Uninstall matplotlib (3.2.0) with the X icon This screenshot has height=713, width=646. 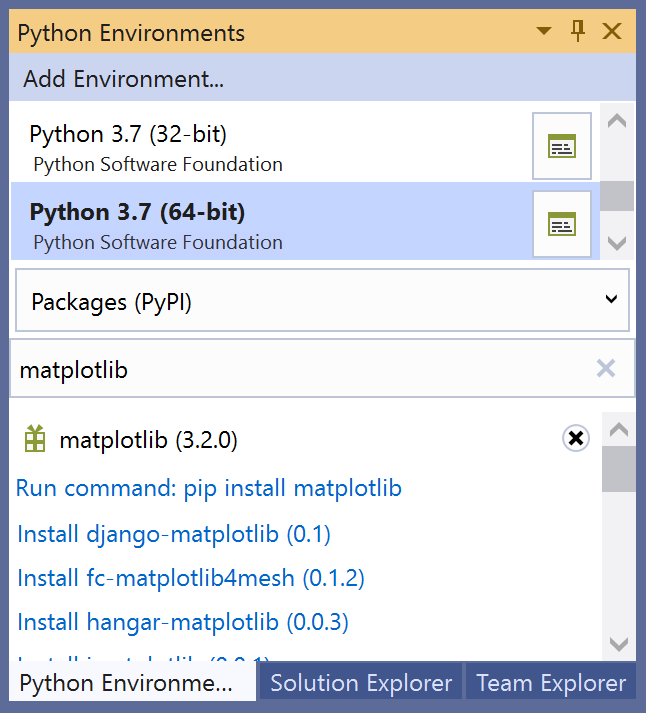click(x=576, y=438)
